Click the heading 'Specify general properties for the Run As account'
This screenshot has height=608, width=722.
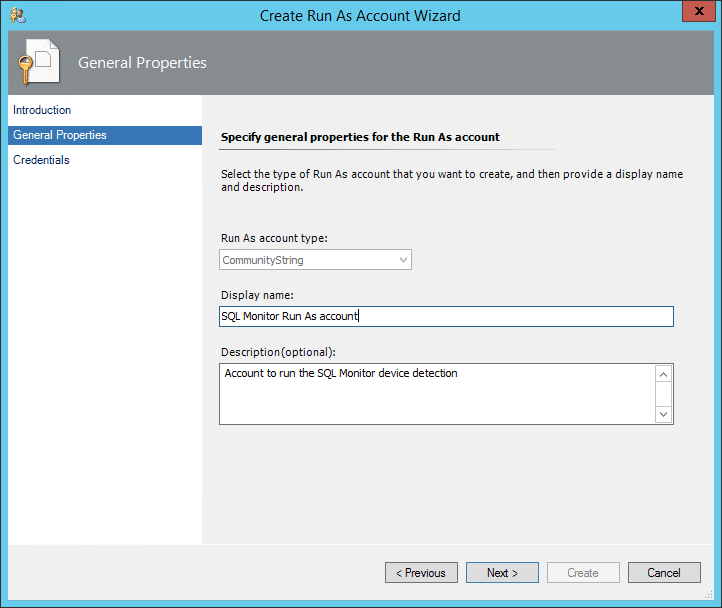360,137
